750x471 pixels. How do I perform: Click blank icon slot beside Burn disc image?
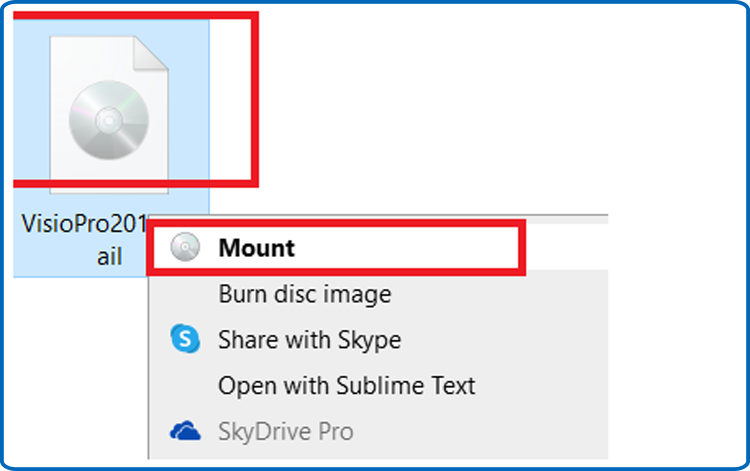[185, 294]
